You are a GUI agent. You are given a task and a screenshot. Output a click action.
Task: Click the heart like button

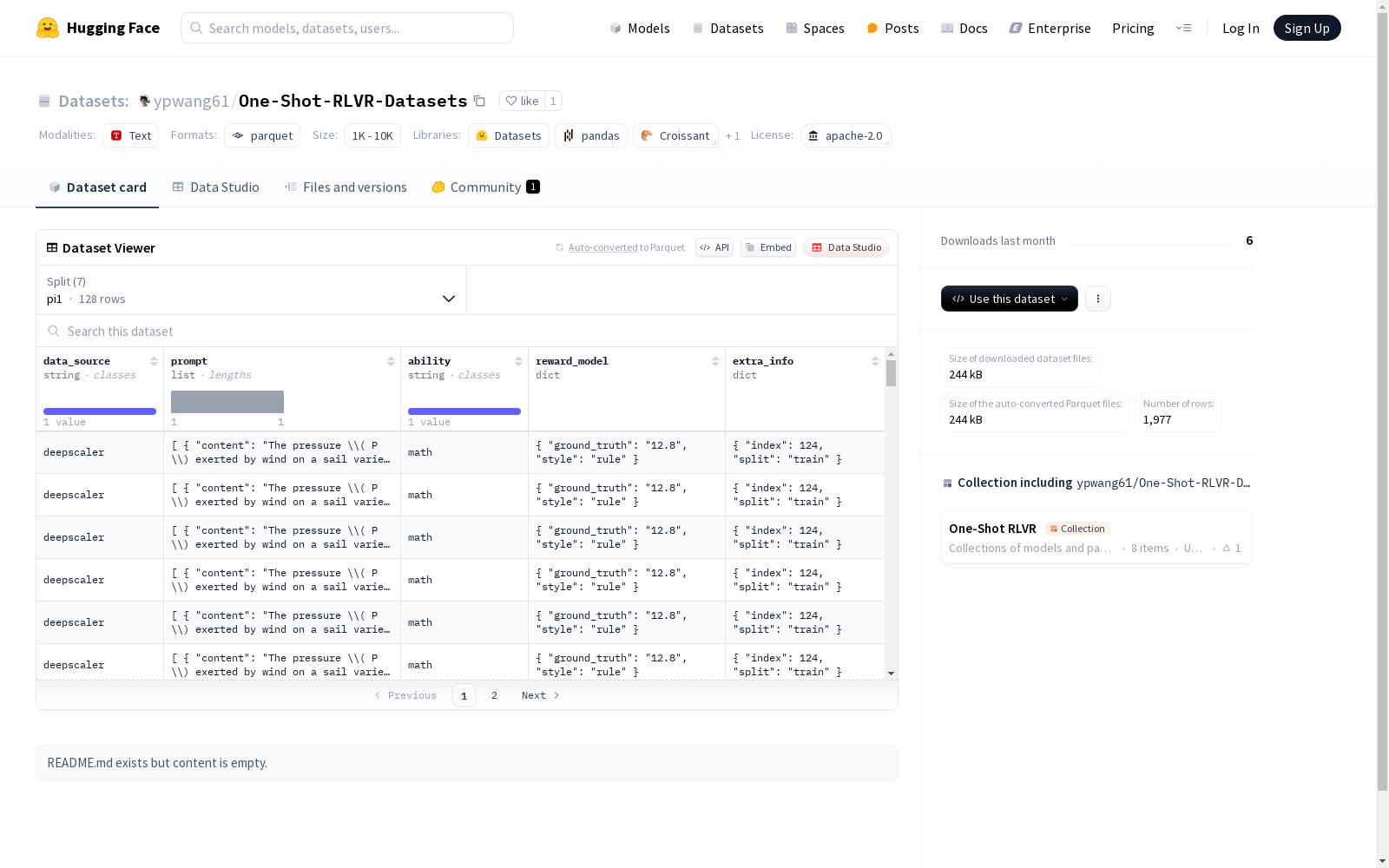522,101
